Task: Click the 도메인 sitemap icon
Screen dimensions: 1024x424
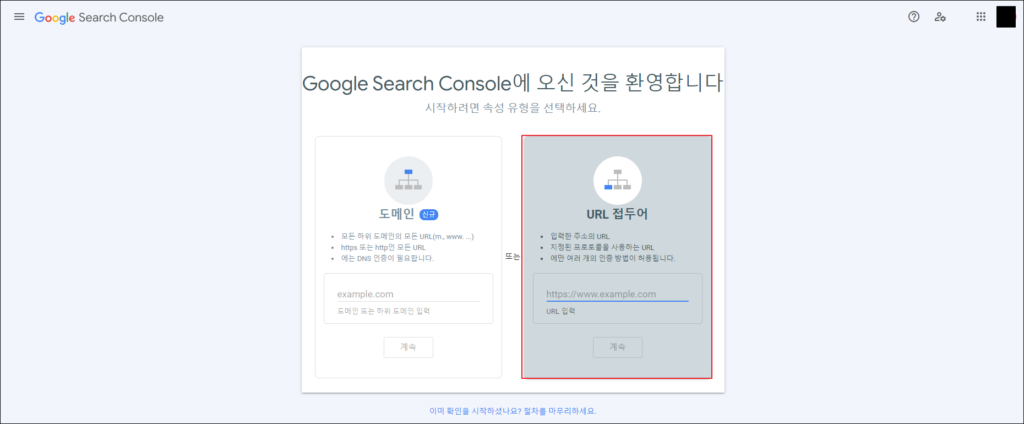Action: pyautogui.click(x=408, y=180)
